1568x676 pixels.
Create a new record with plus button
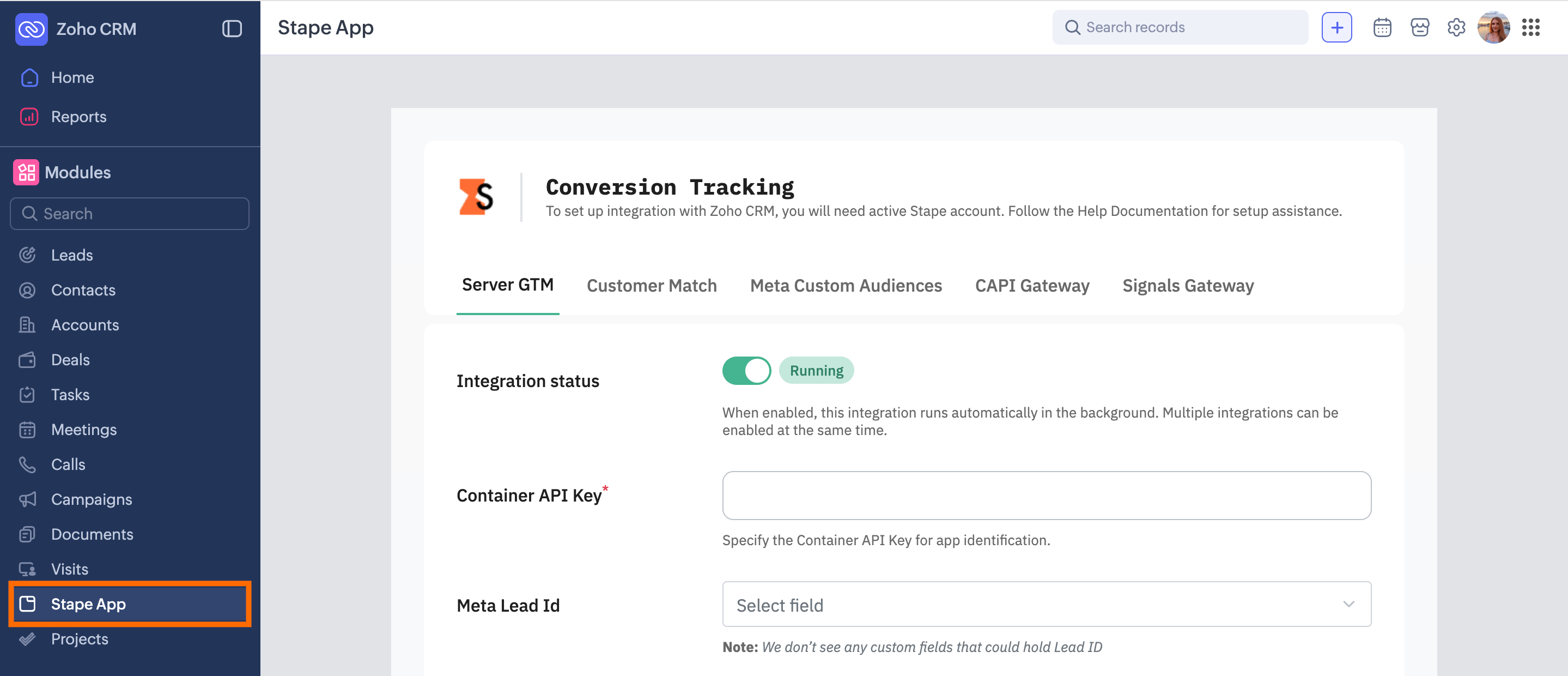(1336, 27)
